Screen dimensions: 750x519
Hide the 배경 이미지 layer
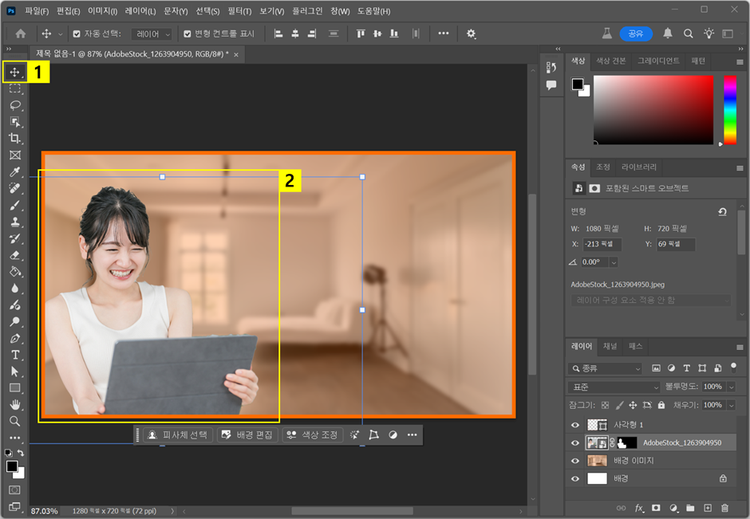(x=575, y=460)
